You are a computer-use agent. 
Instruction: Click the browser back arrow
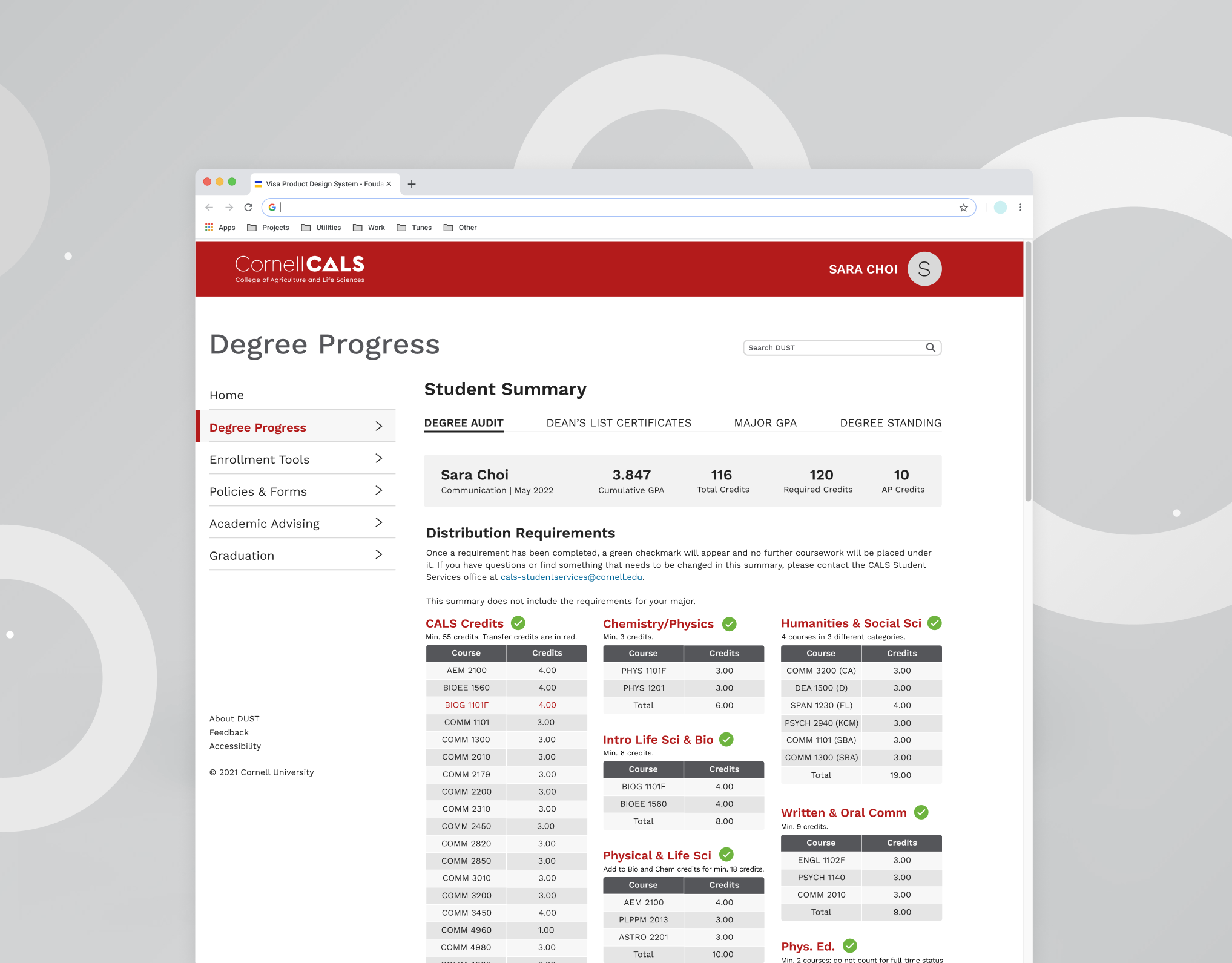209,208
